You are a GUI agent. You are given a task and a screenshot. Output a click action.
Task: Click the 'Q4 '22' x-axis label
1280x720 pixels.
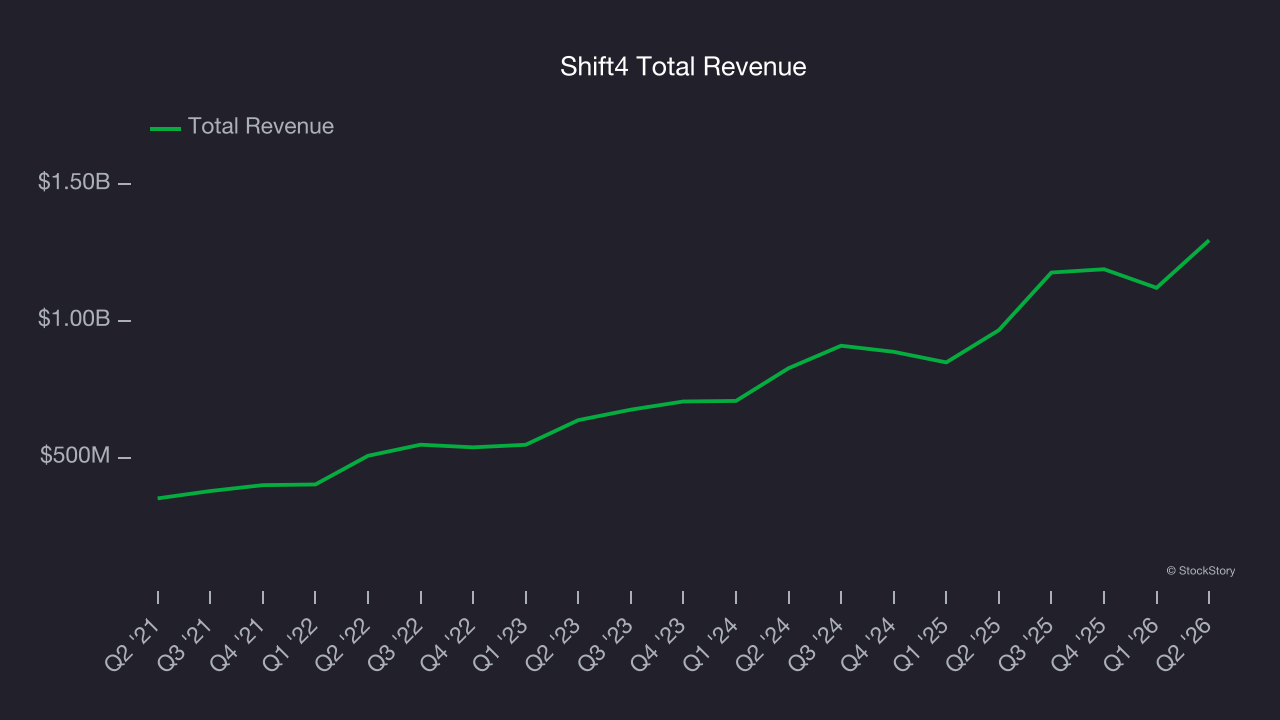(x=449, y=643)
